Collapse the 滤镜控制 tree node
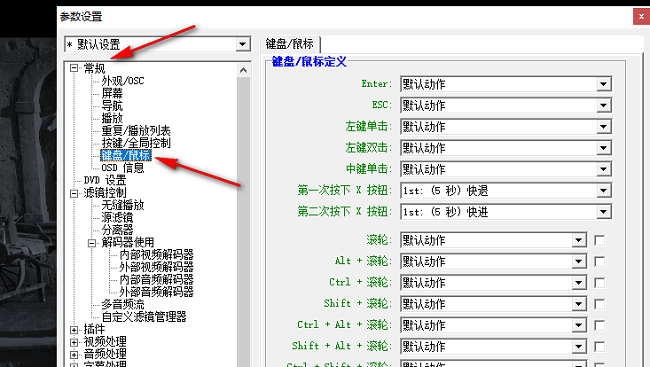 [x=74, y=193]
